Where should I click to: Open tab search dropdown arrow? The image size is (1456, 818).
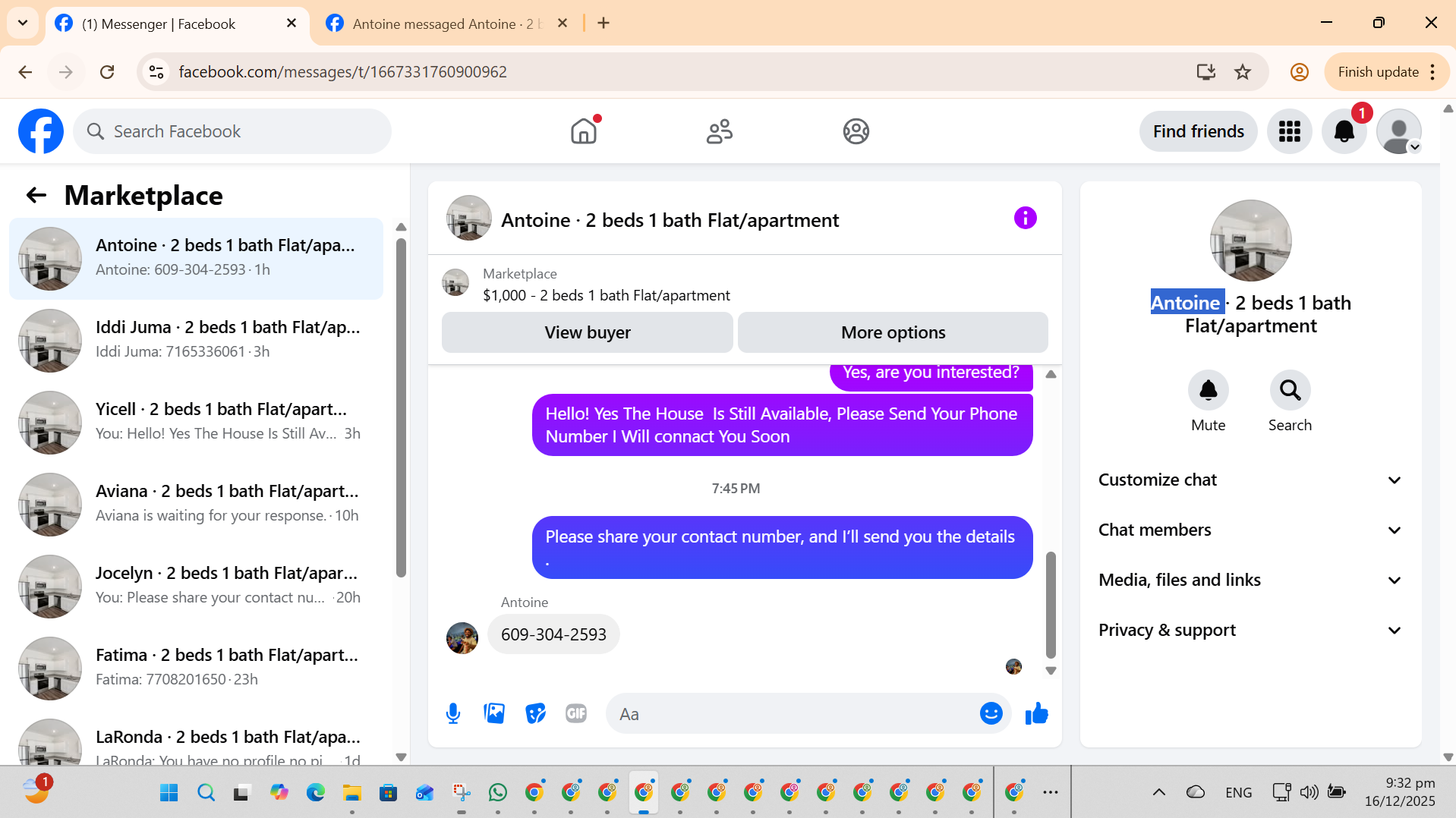pyautogui.click(x=23, y=23)
